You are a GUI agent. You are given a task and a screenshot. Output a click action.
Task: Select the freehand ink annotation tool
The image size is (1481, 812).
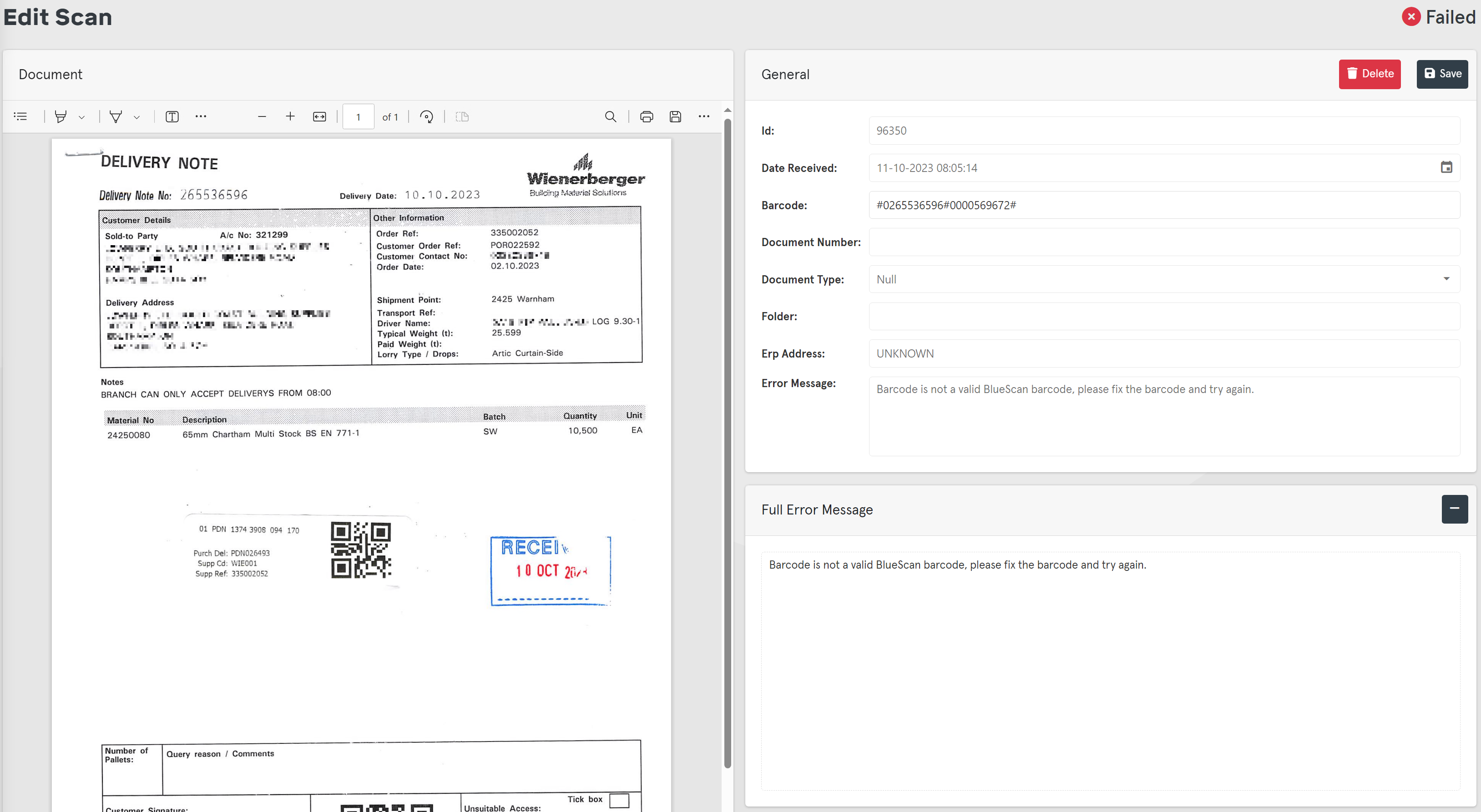[116, 116]
